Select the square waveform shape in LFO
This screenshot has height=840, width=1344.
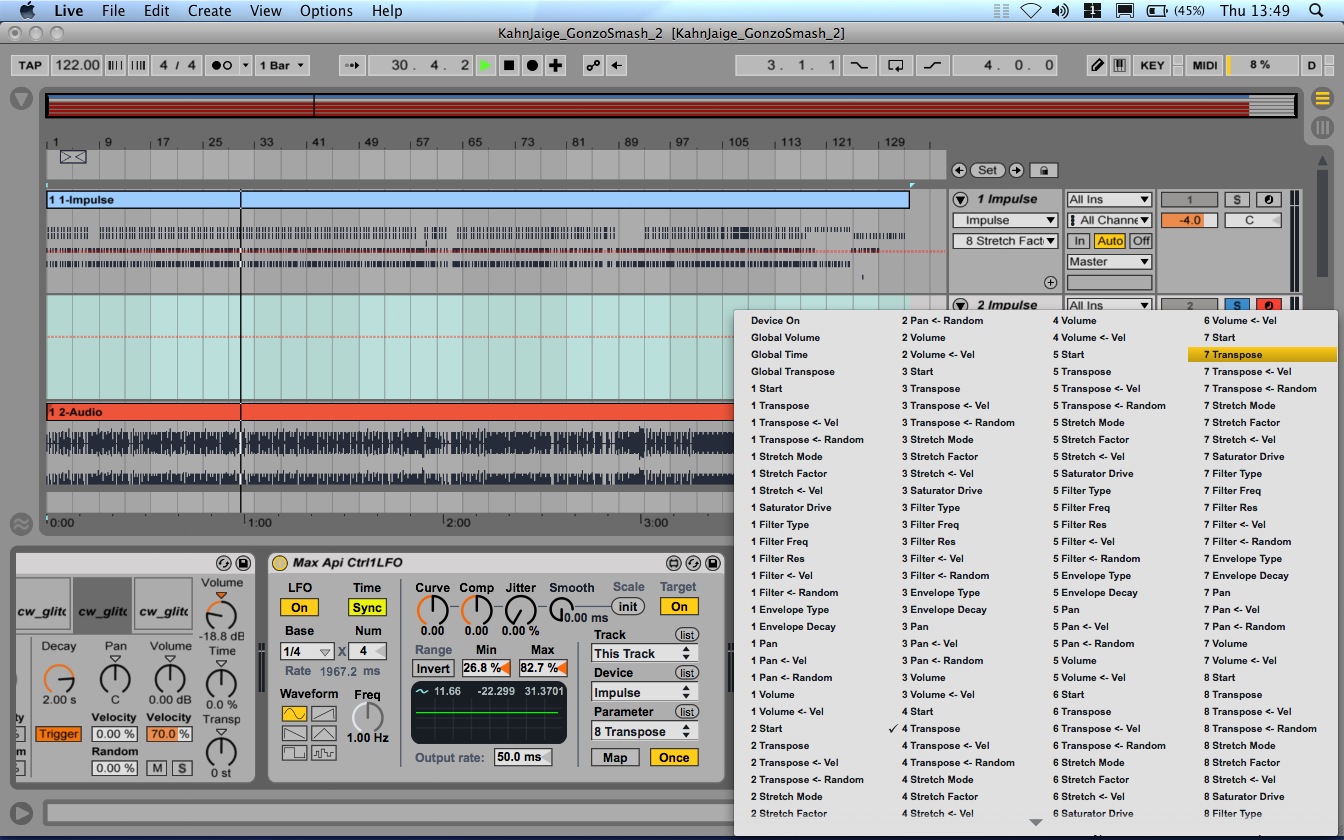click(294, 753)
